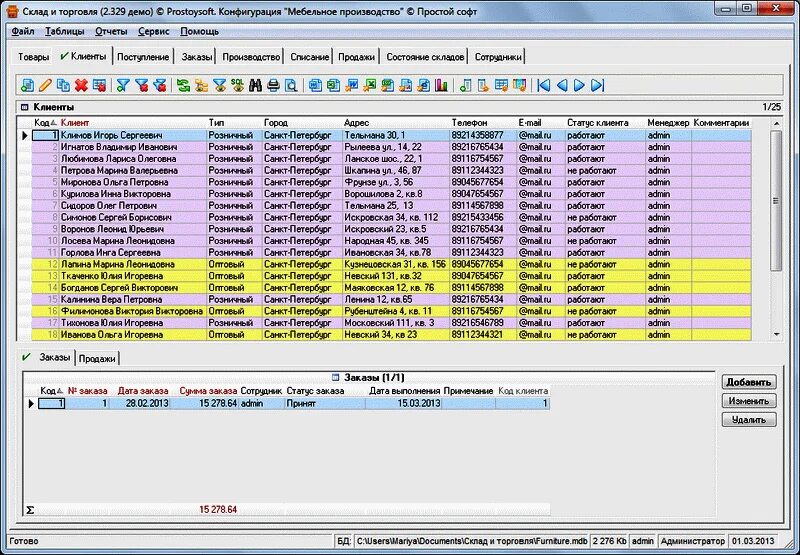The height and width of the screenshot is (555, 800).
Task: Sort orders by Дата заказа header
Action: coord(143,391)
